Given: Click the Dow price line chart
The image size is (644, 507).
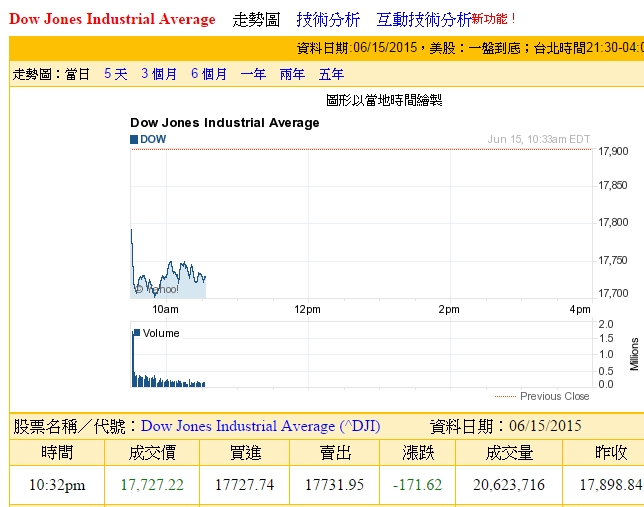Looking at the screenshot, I should pyautogui.click(x=361, y=224).
